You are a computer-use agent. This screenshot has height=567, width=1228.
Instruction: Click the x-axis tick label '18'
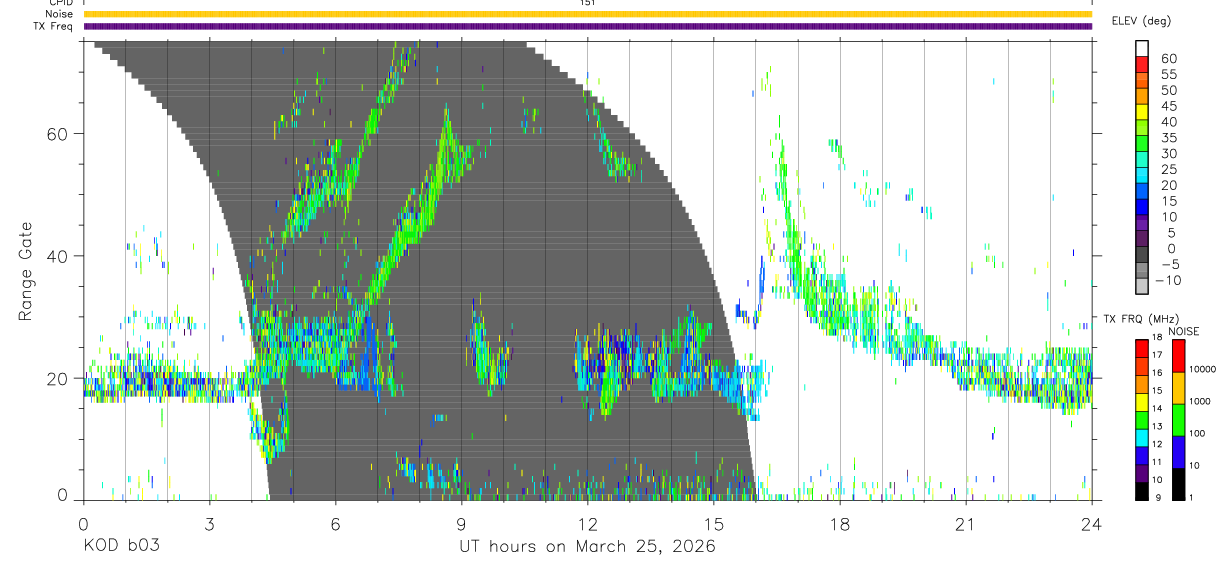coord(840,523)
